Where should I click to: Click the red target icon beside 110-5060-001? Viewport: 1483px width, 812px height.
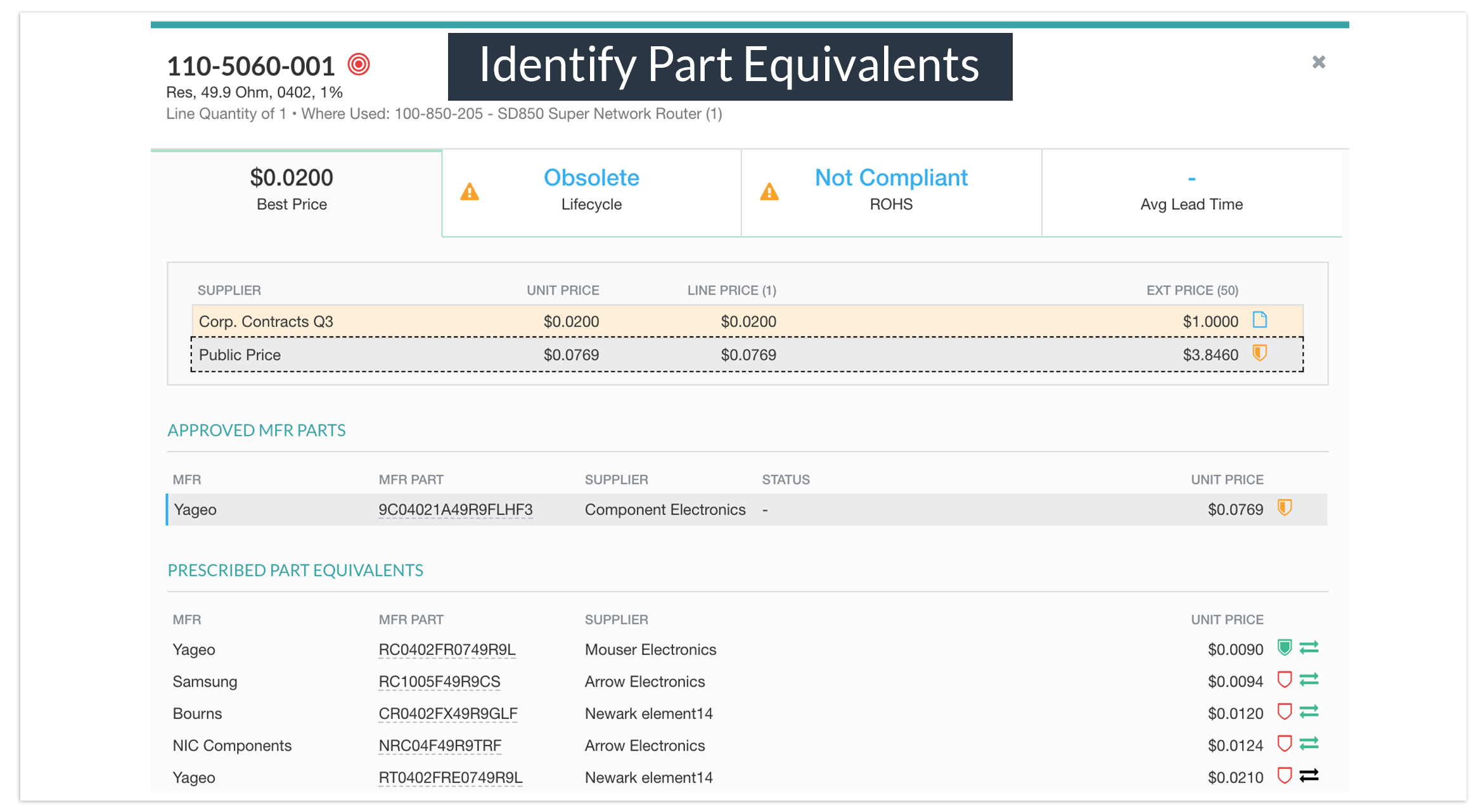point(359,65)
